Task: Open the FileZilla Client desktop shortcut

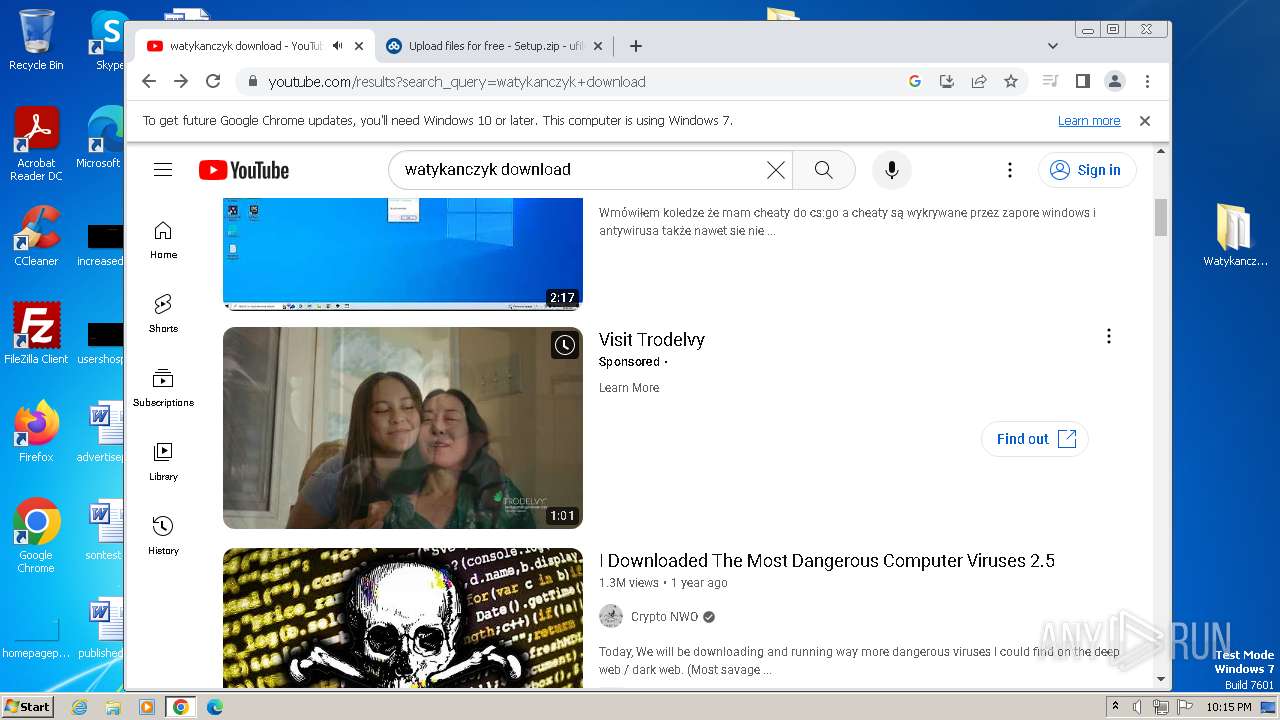Action: point(36,334)
